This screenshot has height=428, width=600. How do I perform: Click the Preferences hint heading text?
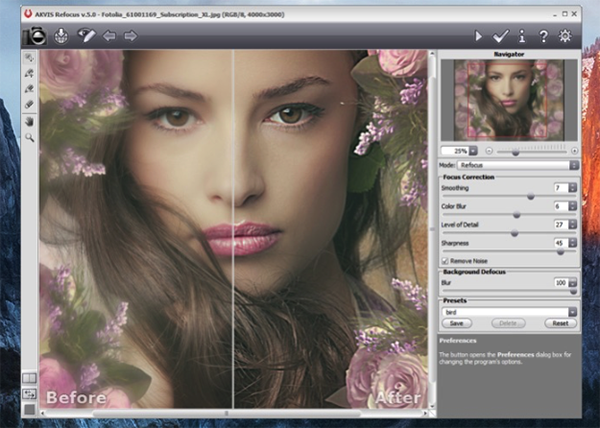pos(458,340)
